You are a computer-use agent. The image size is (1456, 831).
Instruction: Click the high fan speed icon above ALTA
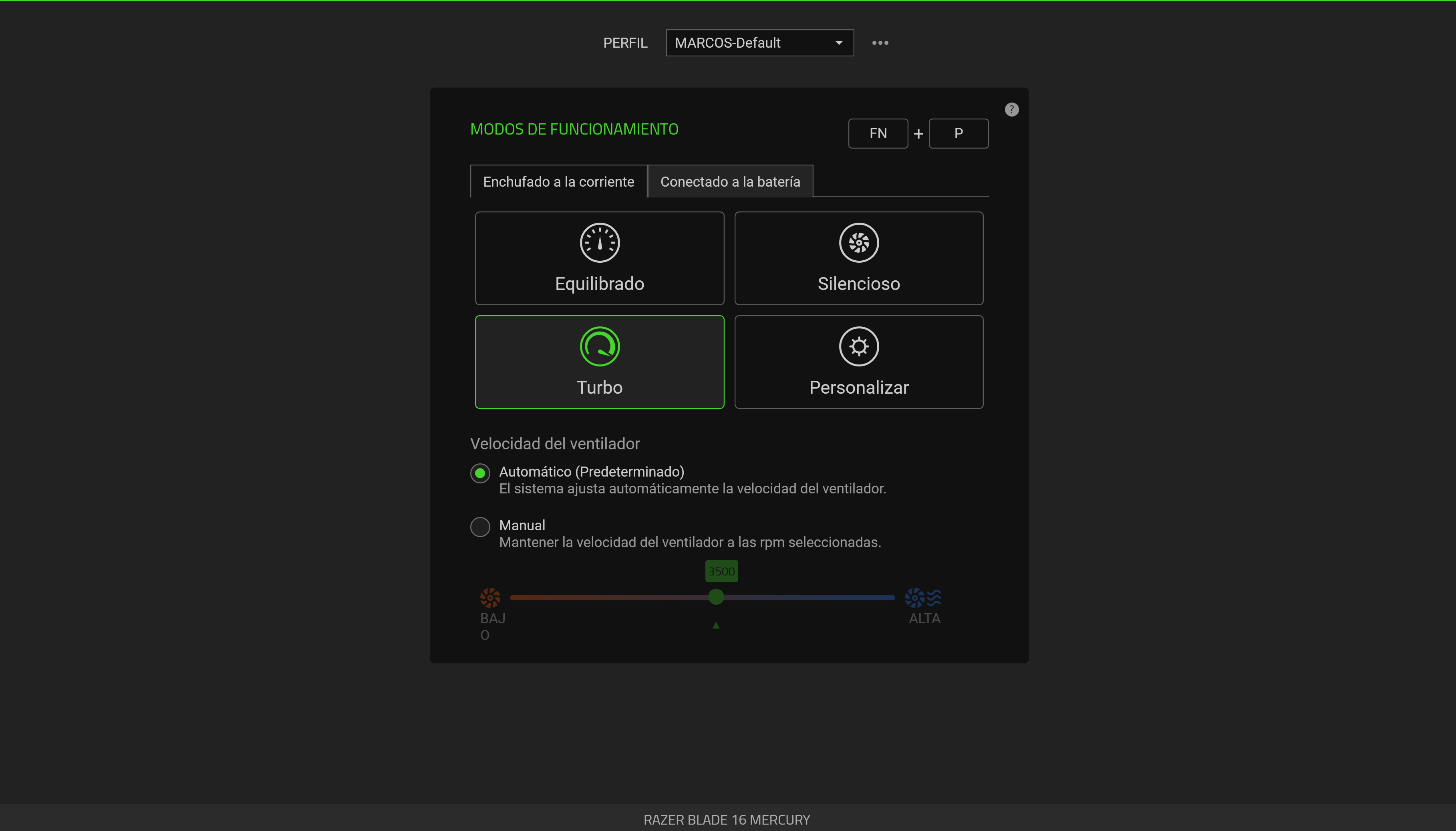point(923,598)
